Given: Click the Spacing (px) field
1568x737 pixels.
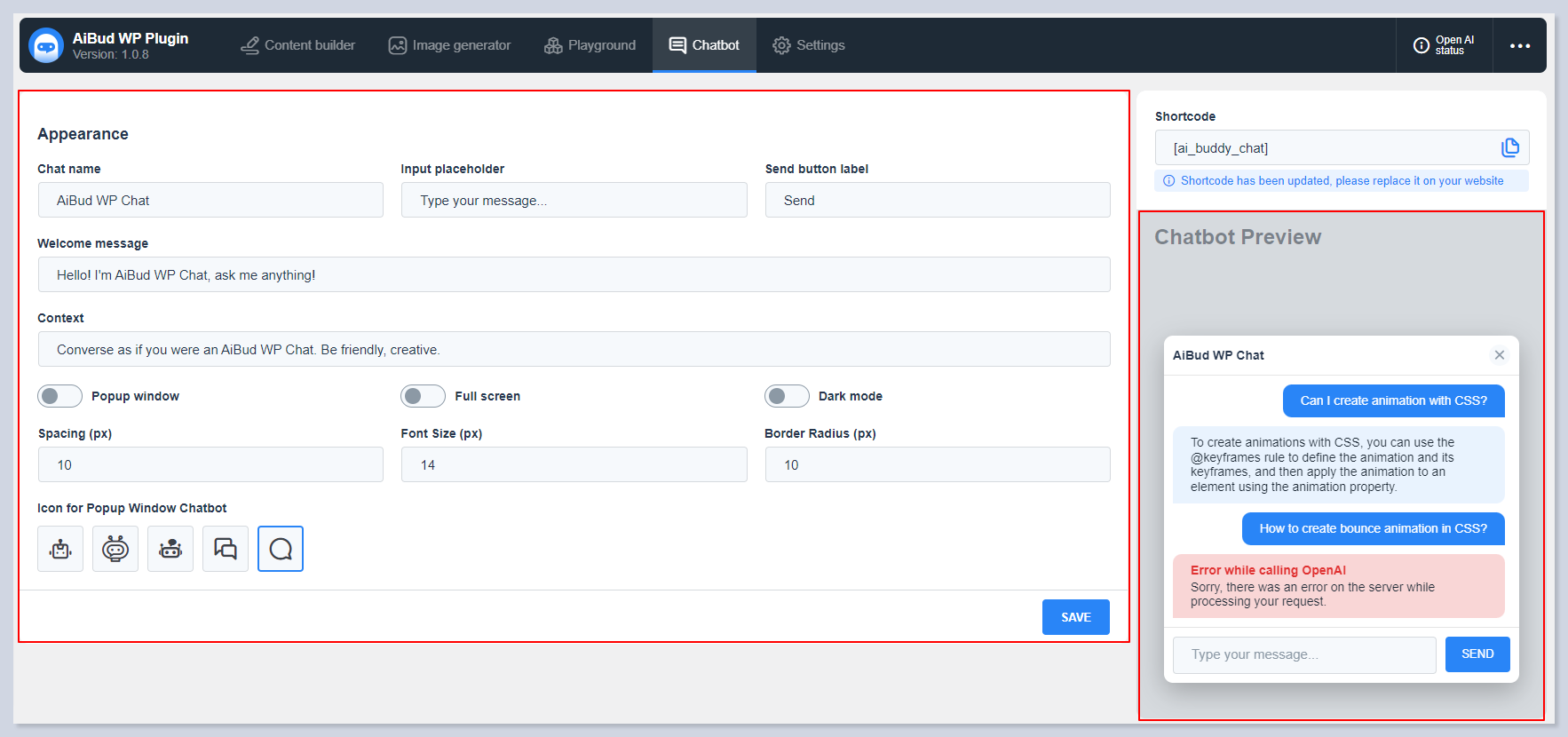Looking at the screenshot, I should tap(210, 464).
